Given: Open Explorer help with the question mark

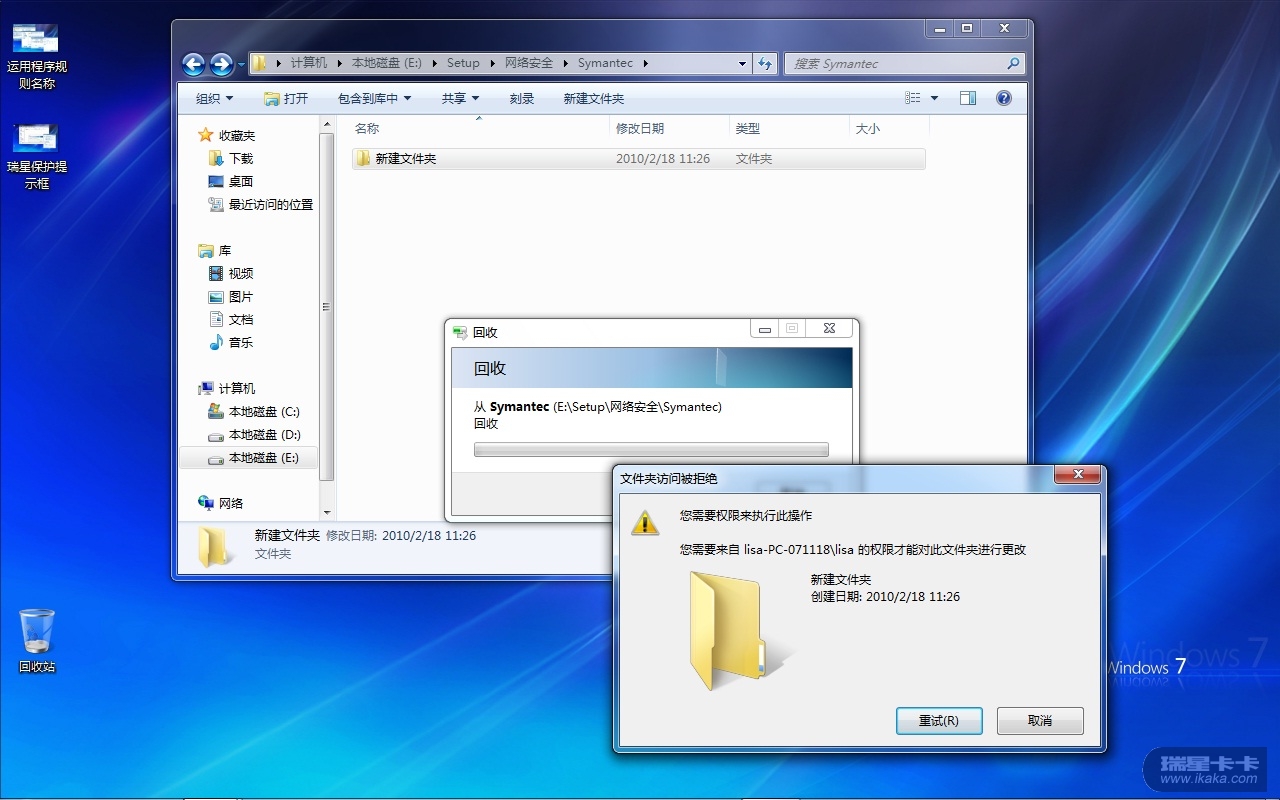Looking at the screenshot, I should point(1004,98).
